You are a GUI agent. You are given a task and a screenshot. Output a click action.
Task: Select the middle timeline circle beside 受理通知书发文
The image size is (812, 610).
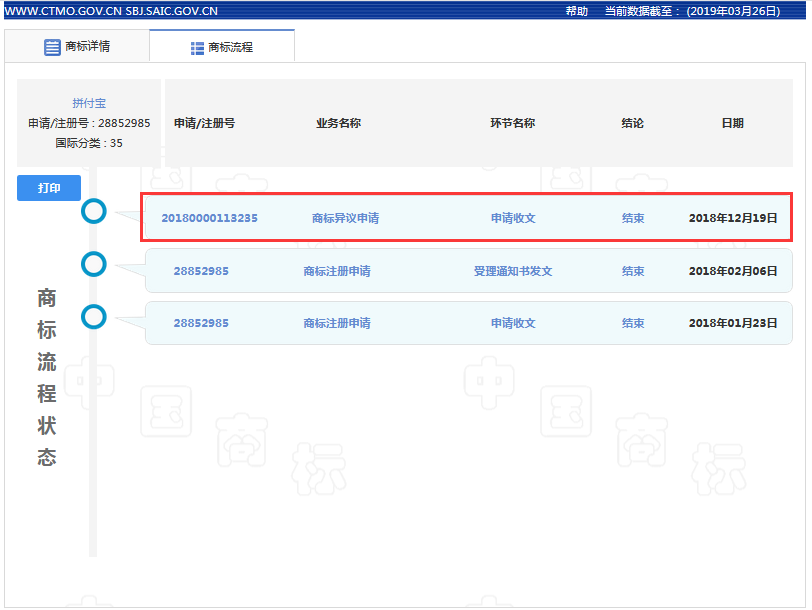pos(93,264)
